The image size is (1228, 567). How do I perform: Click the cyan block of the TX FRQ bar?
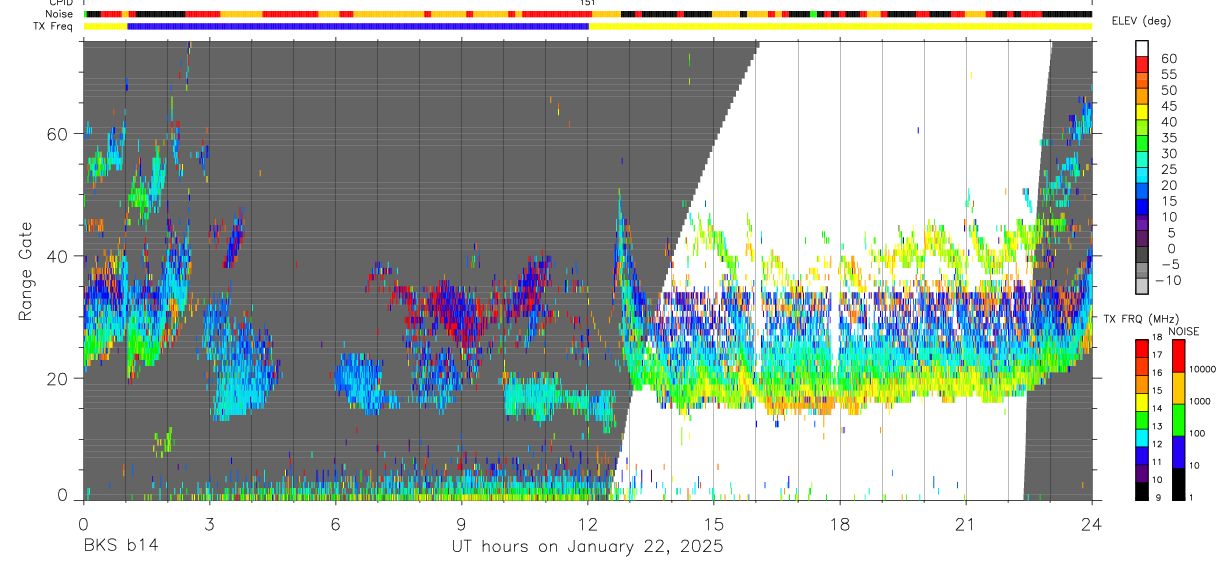coord(1142,437)
